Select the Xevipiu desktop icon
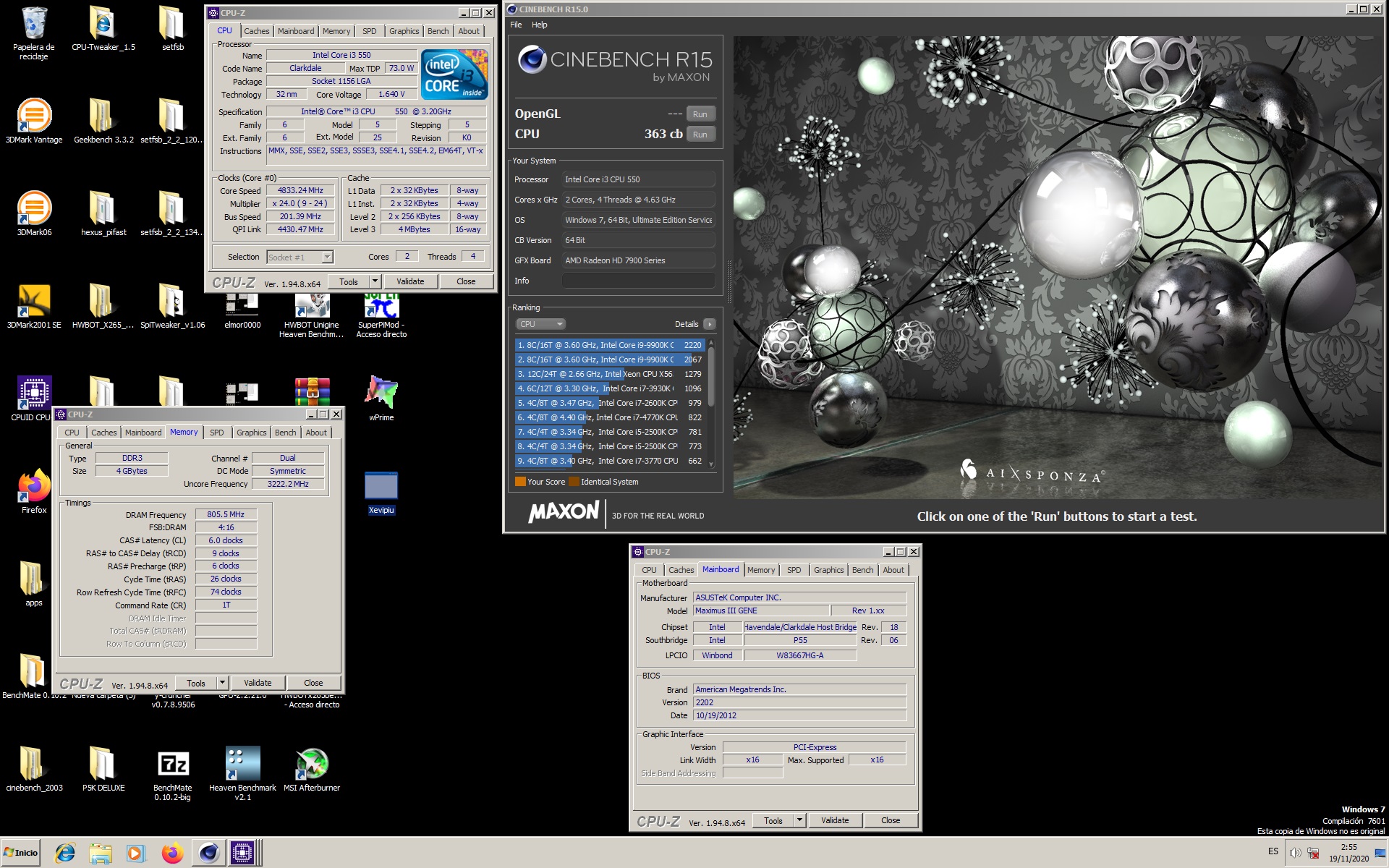Viewport: 1389px width, 868px height. tap(381, 492)
